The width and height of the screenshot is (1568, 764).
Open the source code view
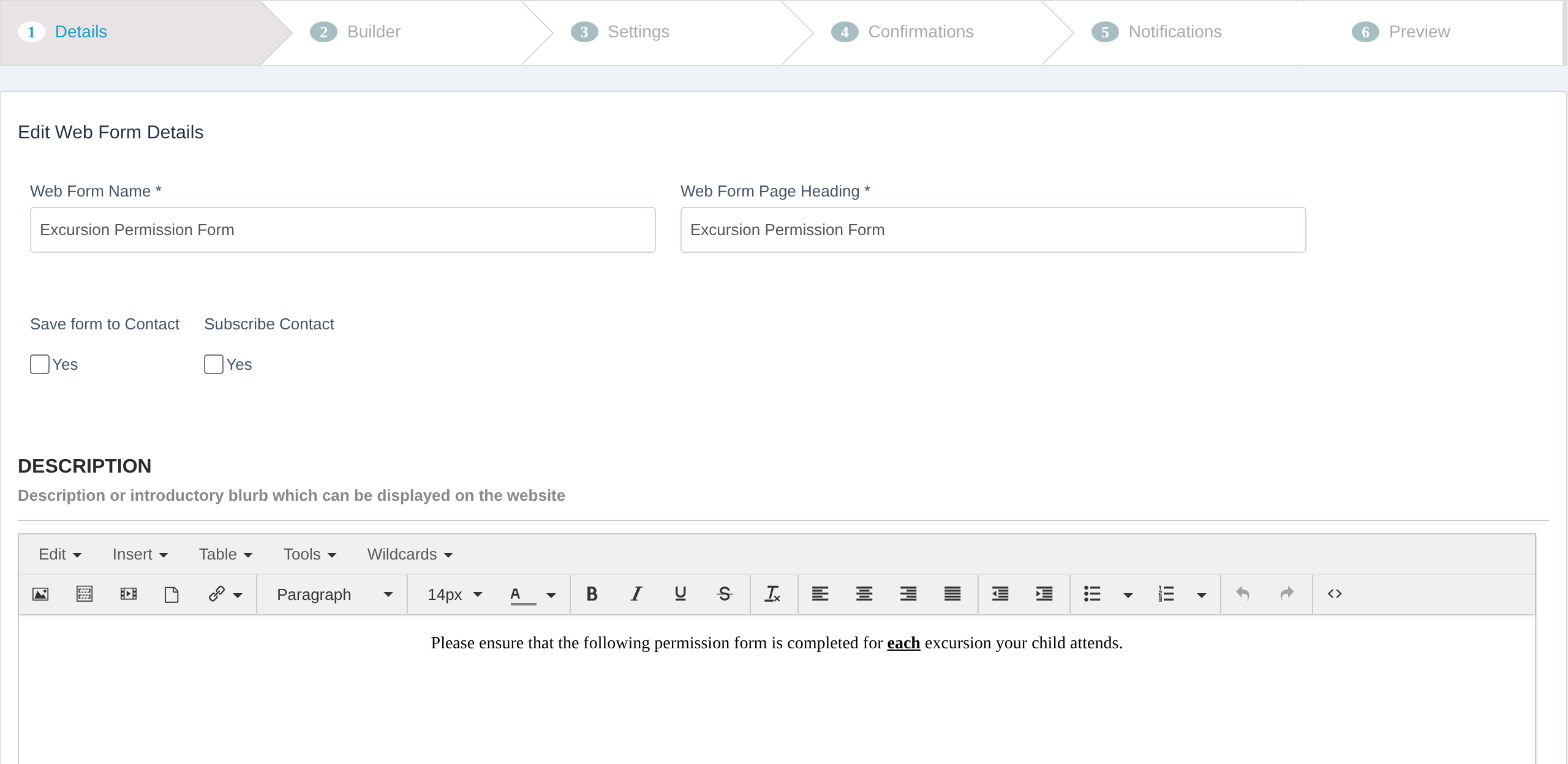(1335, 594)
